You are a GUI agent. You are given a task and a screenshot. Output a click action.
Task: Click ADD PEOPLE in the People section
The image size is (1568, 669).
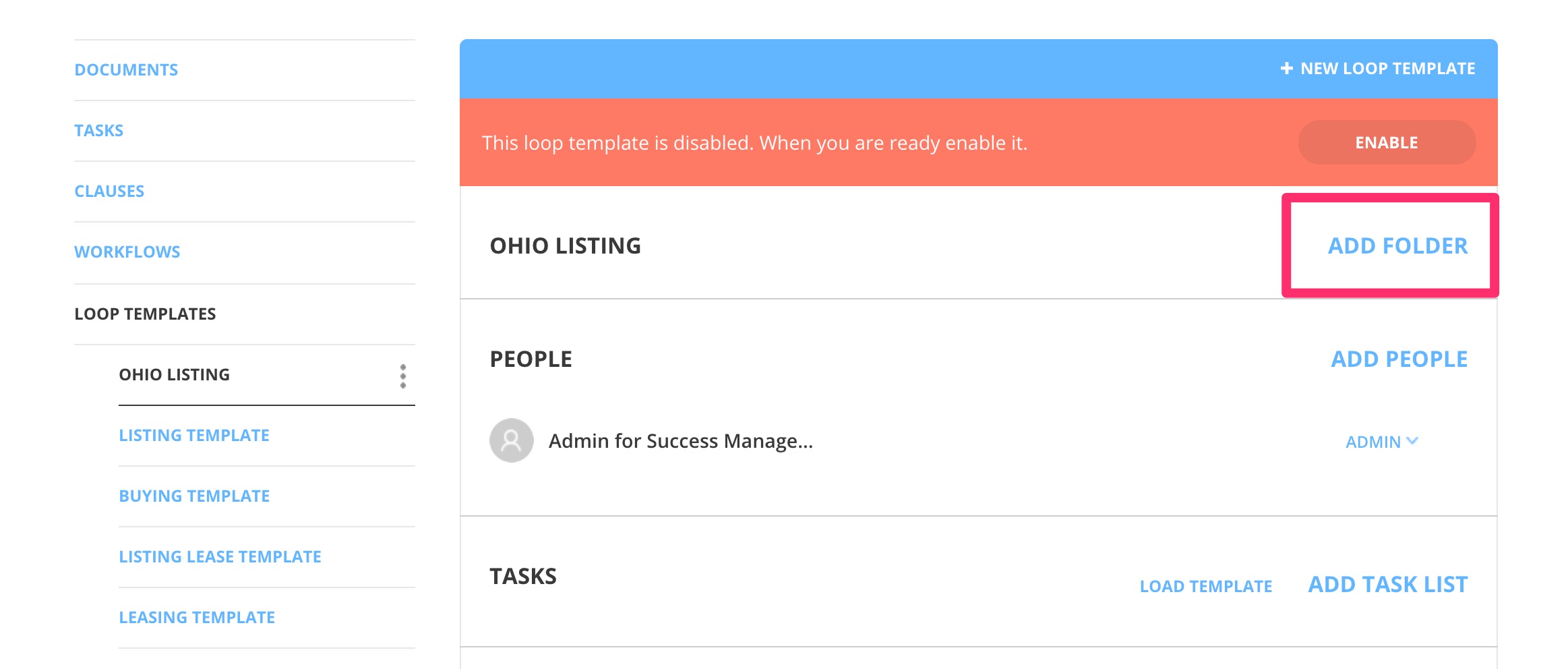(1399, 359)
